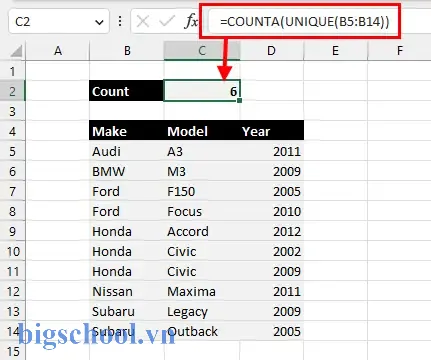Select the 2011 year cell for Audi
The width and height of the screenshot is (431, 360).
coord(272,151)
